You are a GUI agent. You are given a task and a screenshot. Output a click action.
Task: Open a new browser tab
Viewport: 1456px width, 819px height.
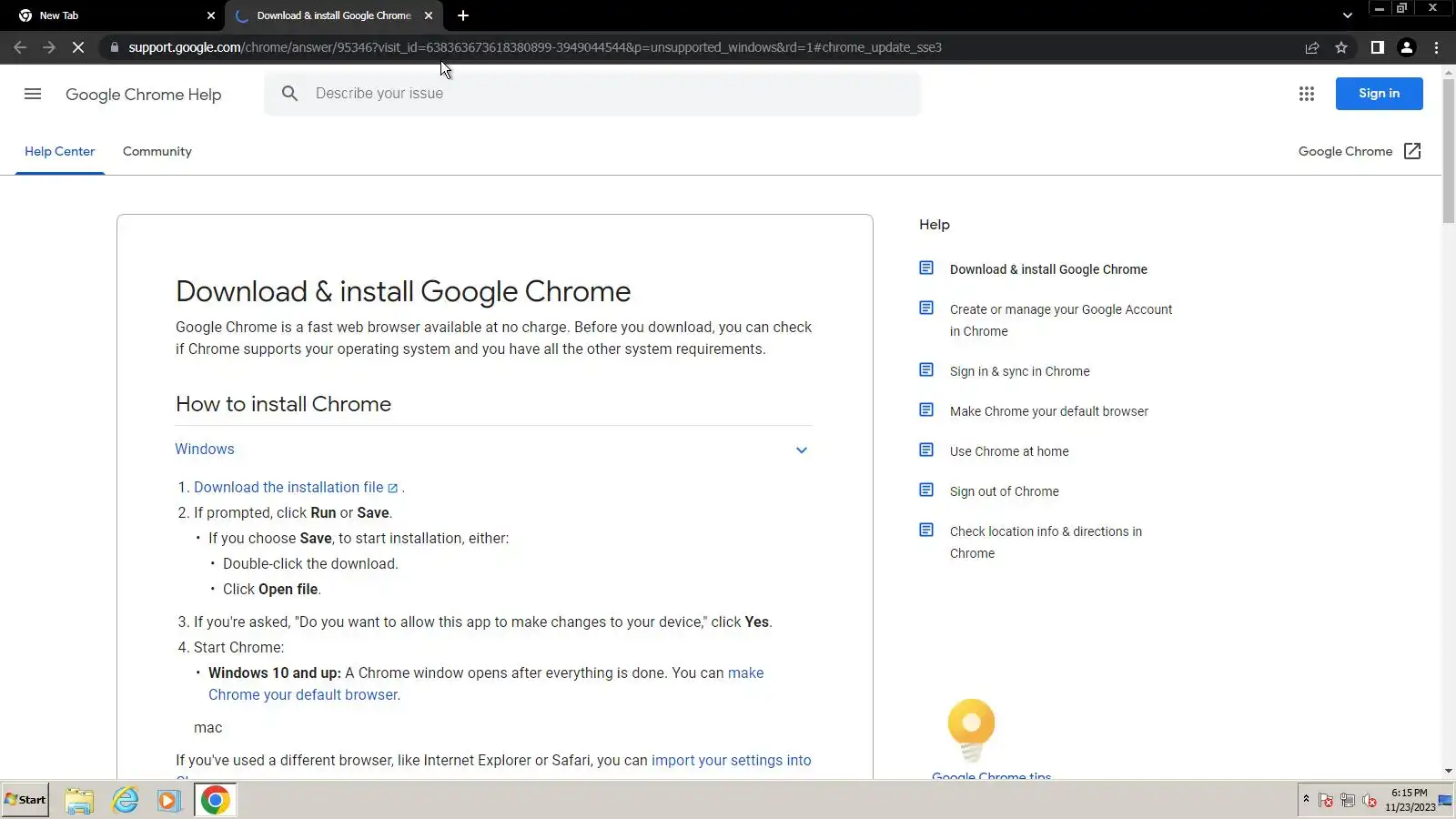click(463, 15)
